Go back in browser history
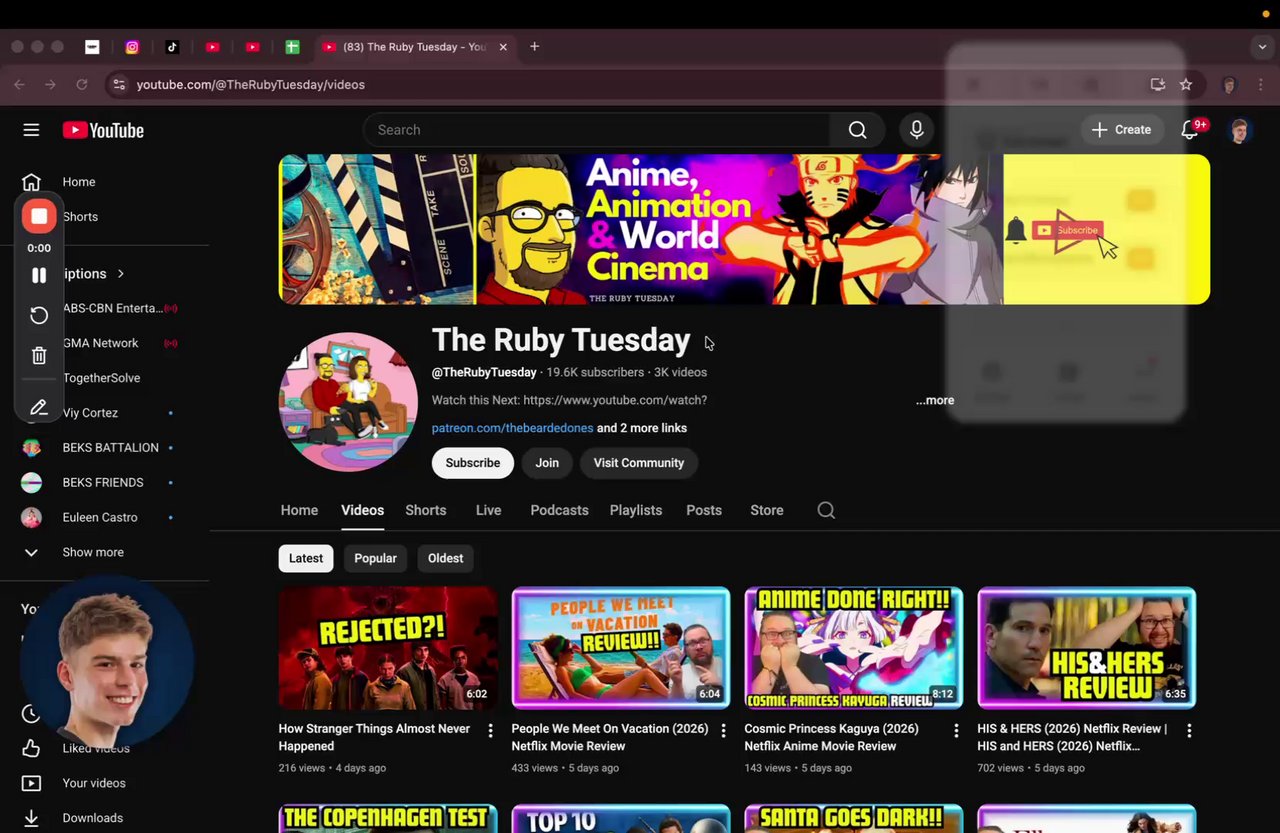Viewport: 1280px width, 833px height. tap(19, 85)
